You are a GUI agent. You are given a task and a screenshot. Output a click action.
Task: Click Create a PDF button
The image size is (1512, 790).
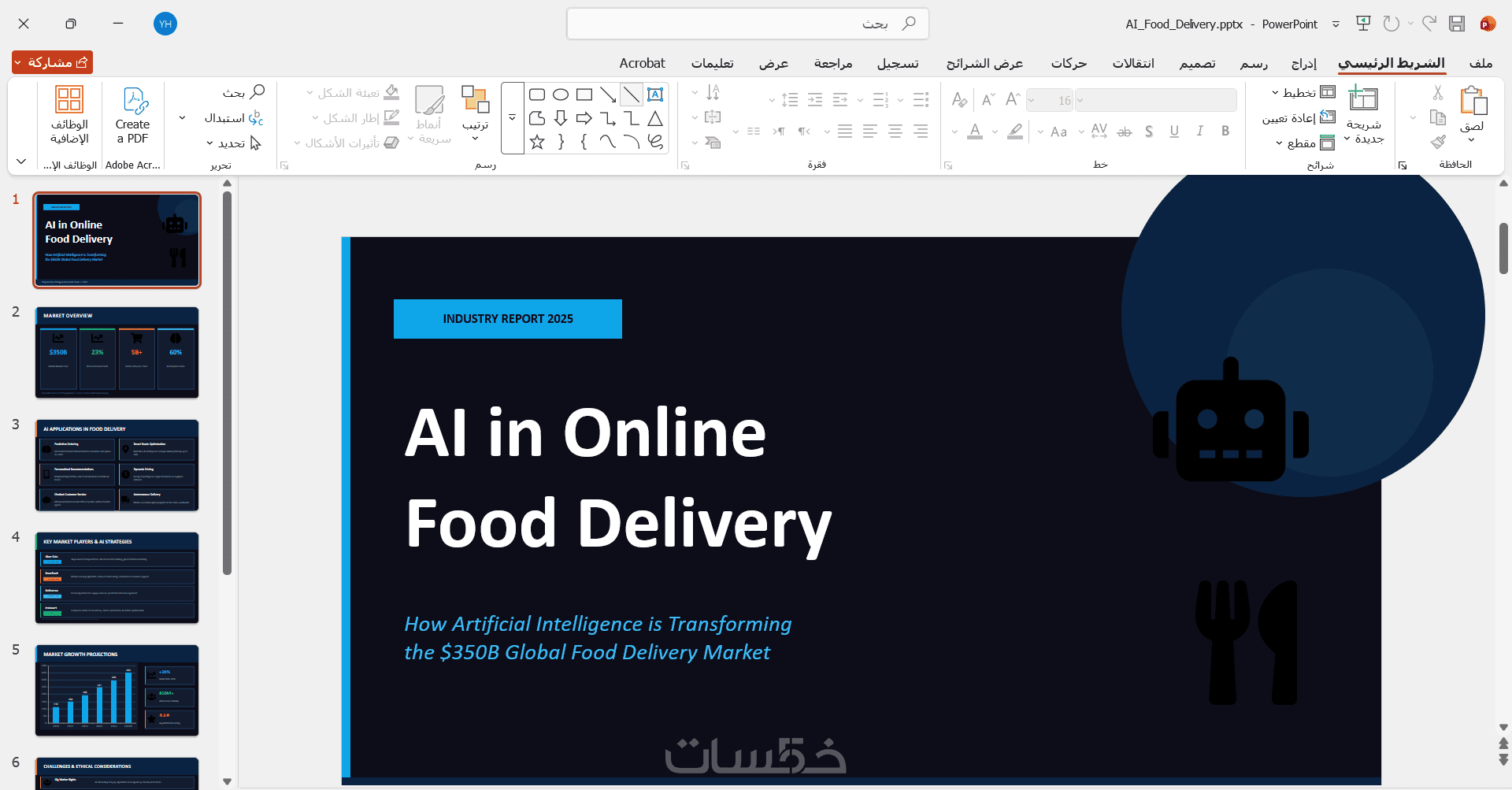tap(132, 115)
